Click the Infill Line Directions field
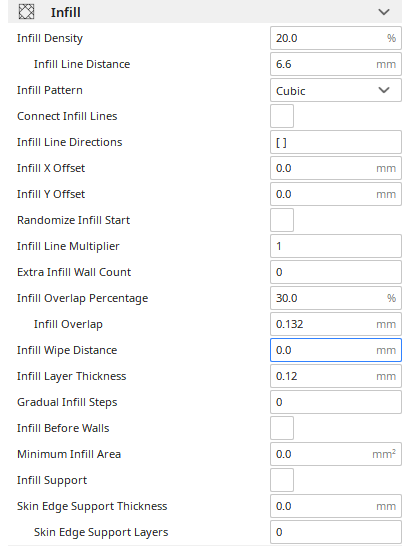The width and height of the screenshot is (404, 546). click(336, 142)
